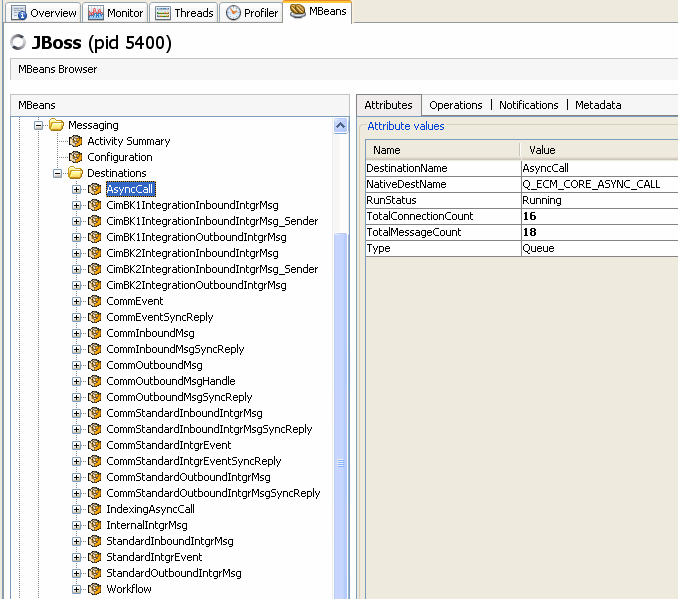
Task: Expand the IndexingAsyncCall node
Action: point(77,509)
